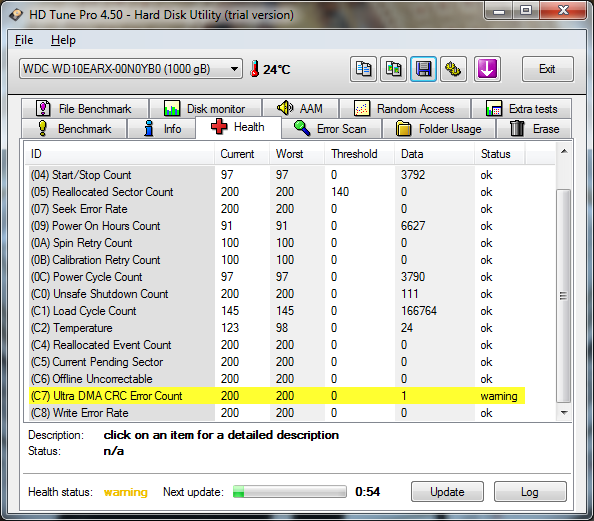Click the HD Tune title bar icon
The image size is (594, 521).
point(16,15)
